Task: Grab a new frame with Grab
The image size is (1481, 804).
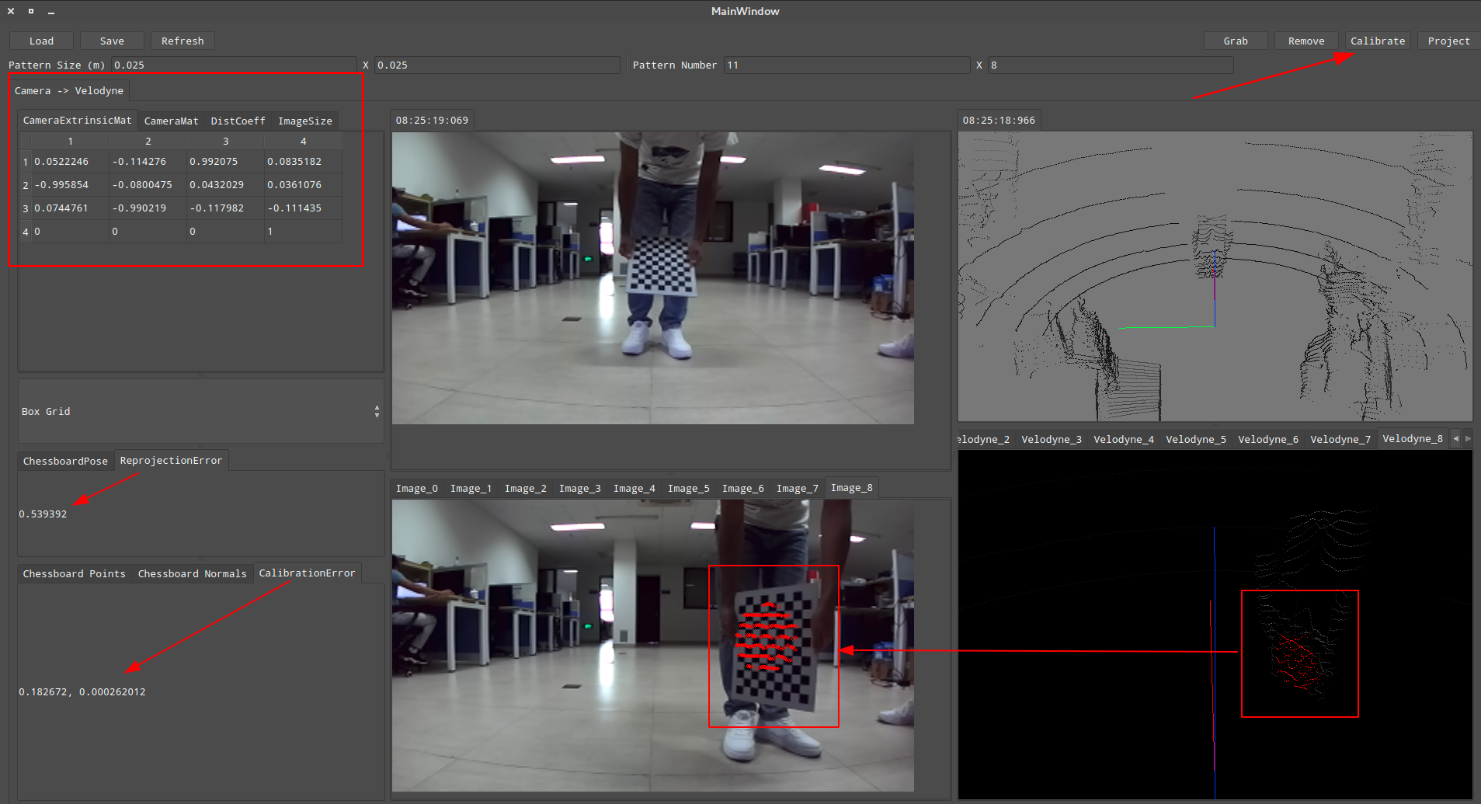Action: [1236, 41]
